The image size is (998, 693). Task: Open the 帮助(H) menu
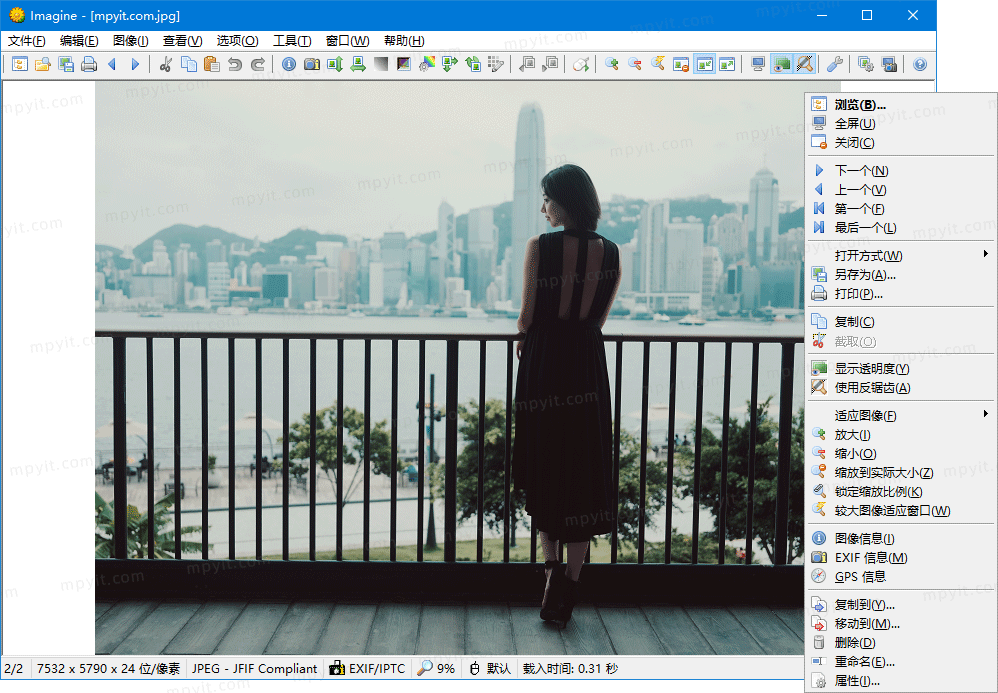click(404, 41)
